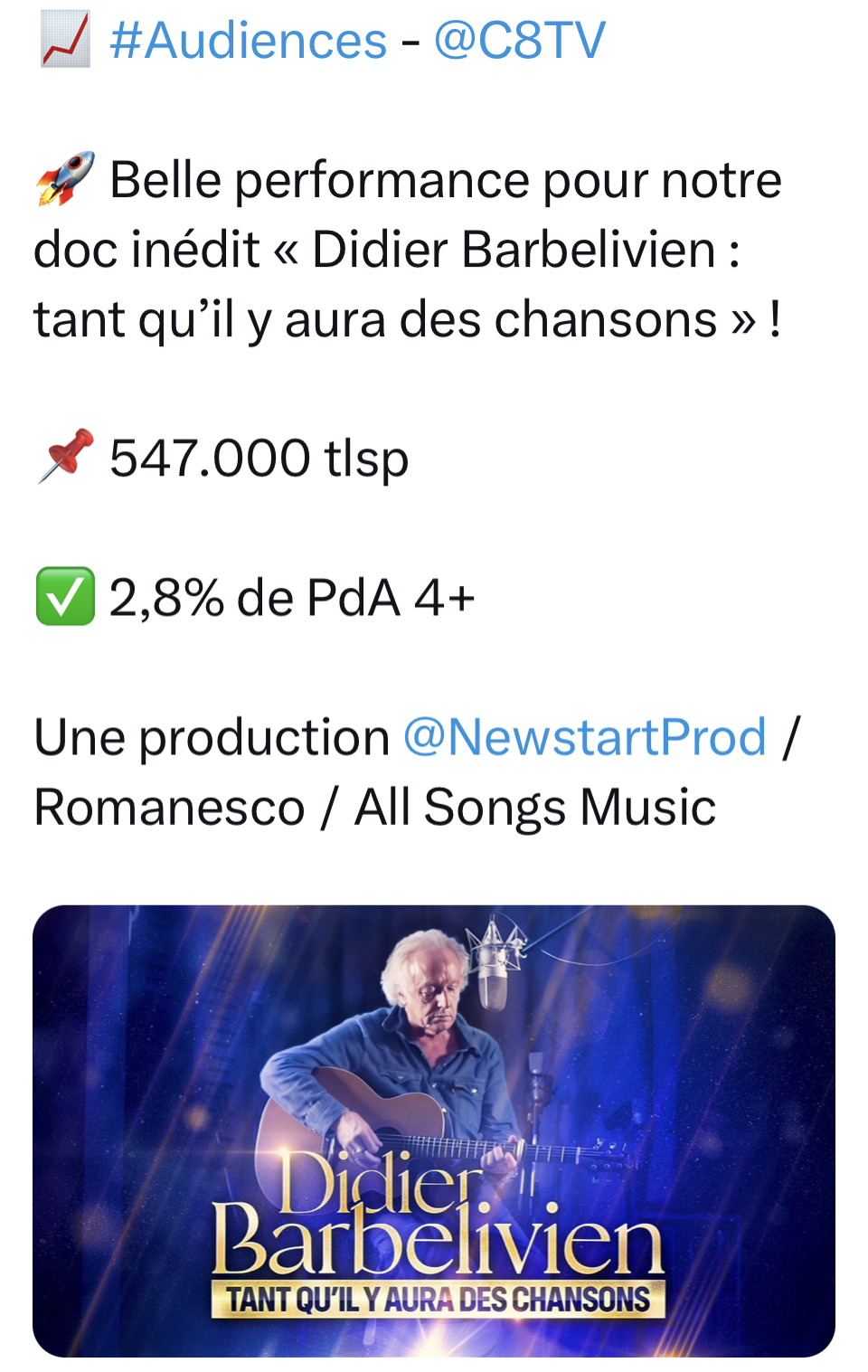Screen dimensions: 868x1372
Task: Click the acoustic guitar in the poster
Action: tap(380, 1131)
